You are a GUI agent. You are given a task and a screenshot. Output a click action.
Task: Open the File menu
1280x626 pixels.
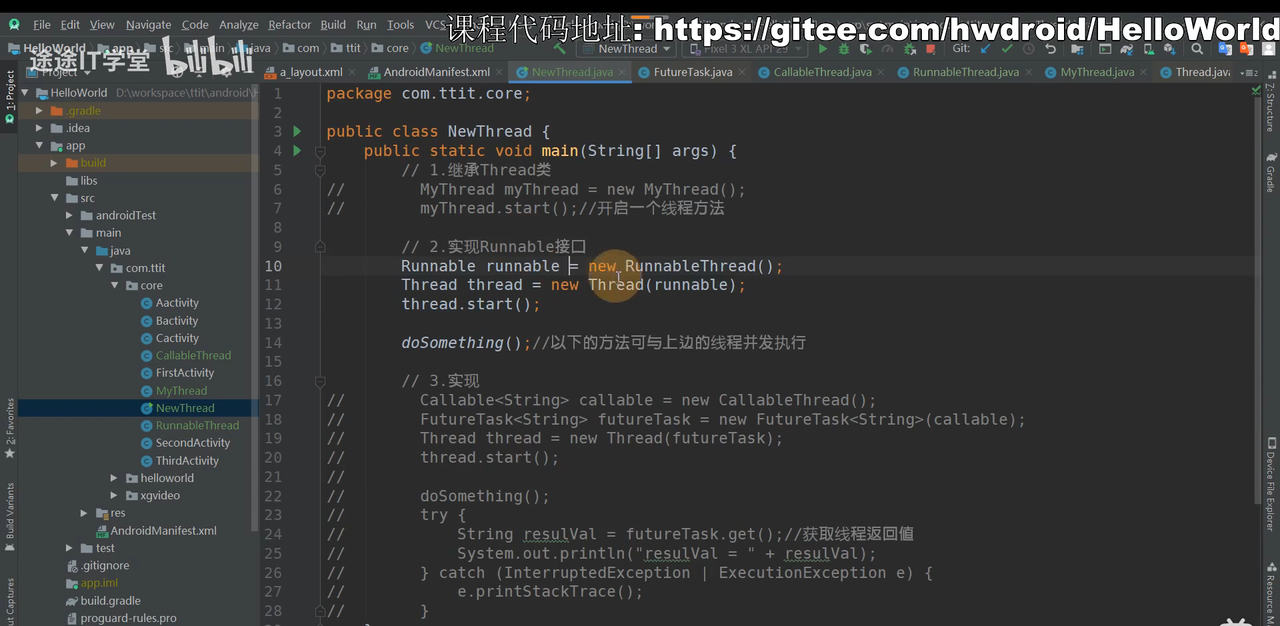point(42,24)
